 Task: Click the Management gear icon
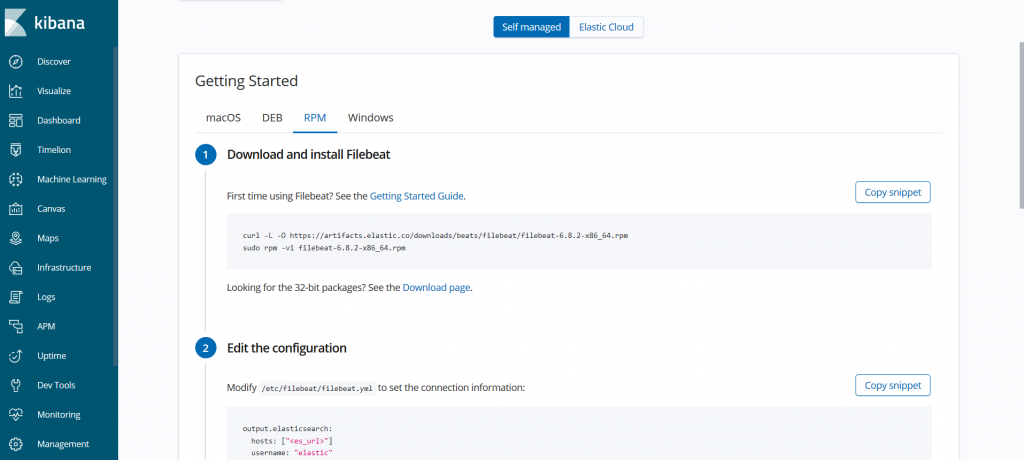16,444
